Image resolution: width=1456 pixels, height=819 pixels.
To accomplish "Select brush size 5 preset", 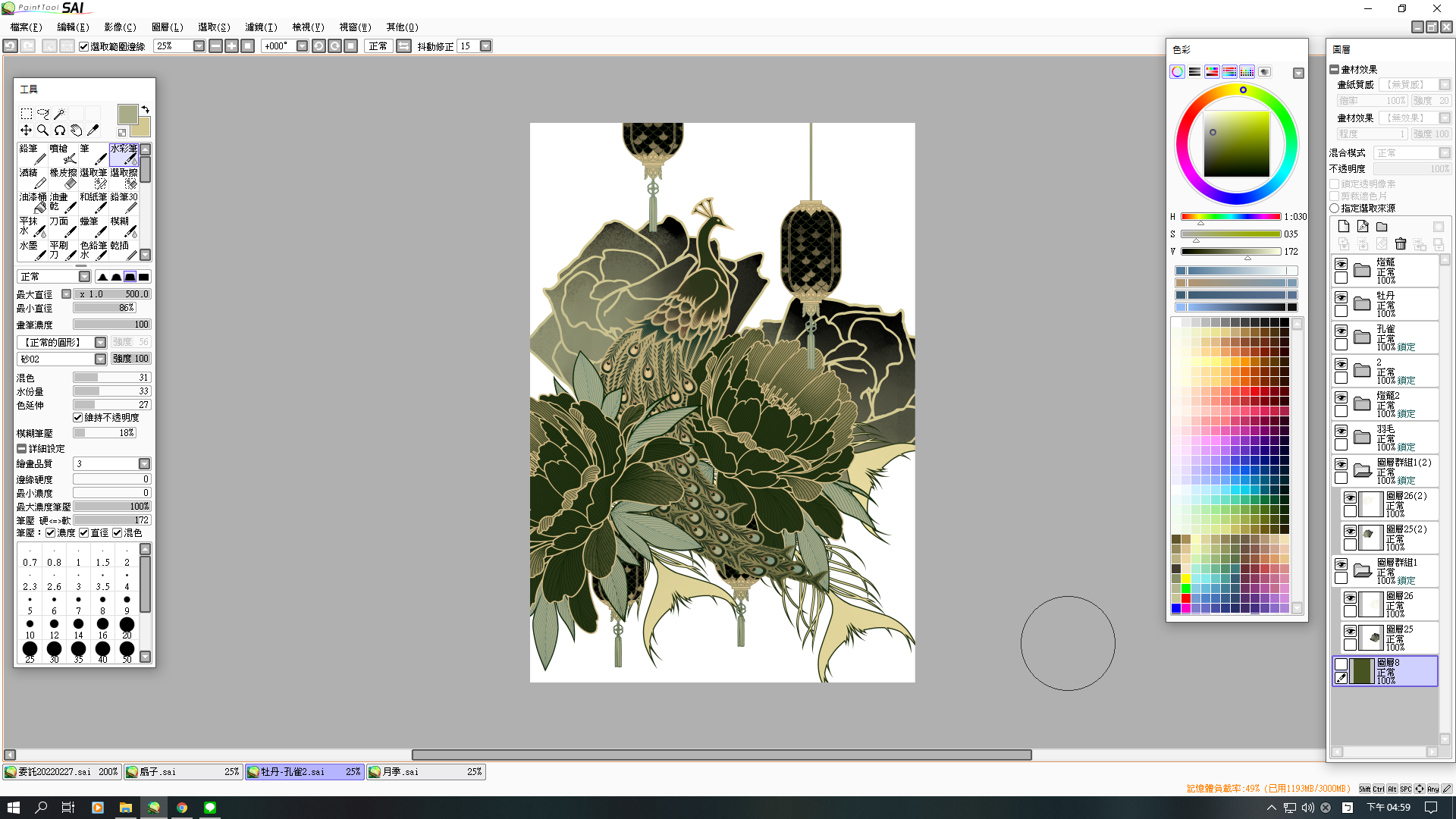I will pyautogui.click(x=30, y=604).
